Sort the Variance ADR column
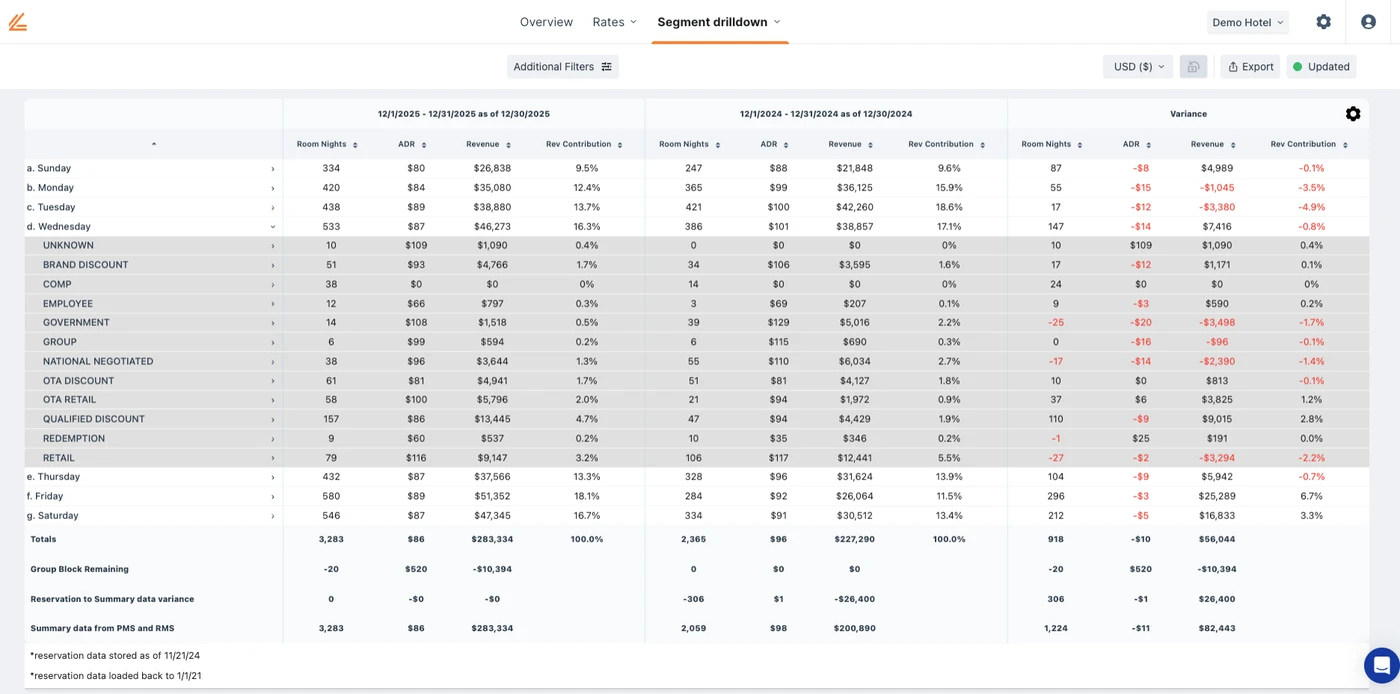The image size is (1400, 694). (1146, 143)
